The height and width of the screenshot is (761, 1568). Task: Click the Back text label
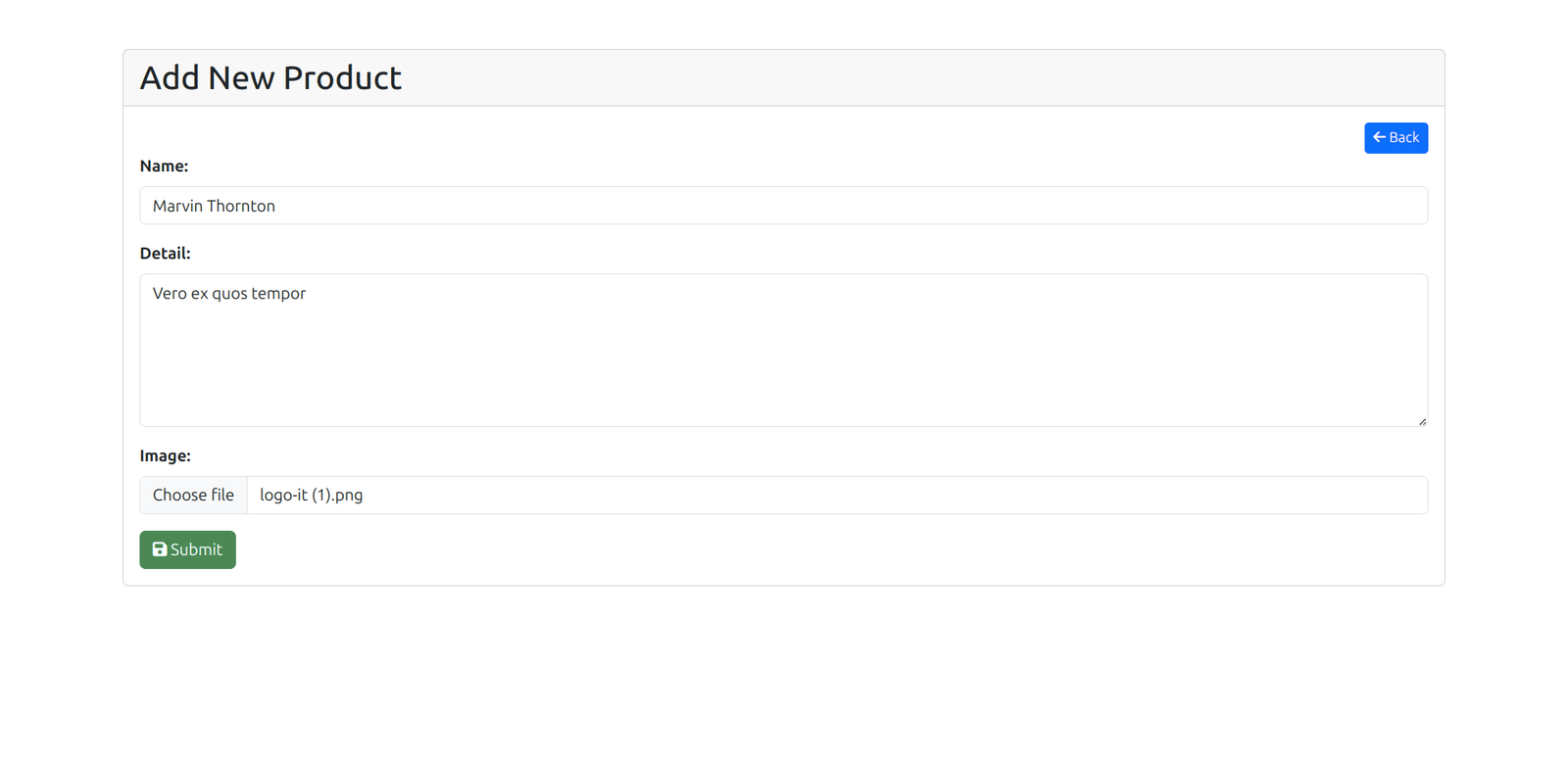pos(1403,137)
